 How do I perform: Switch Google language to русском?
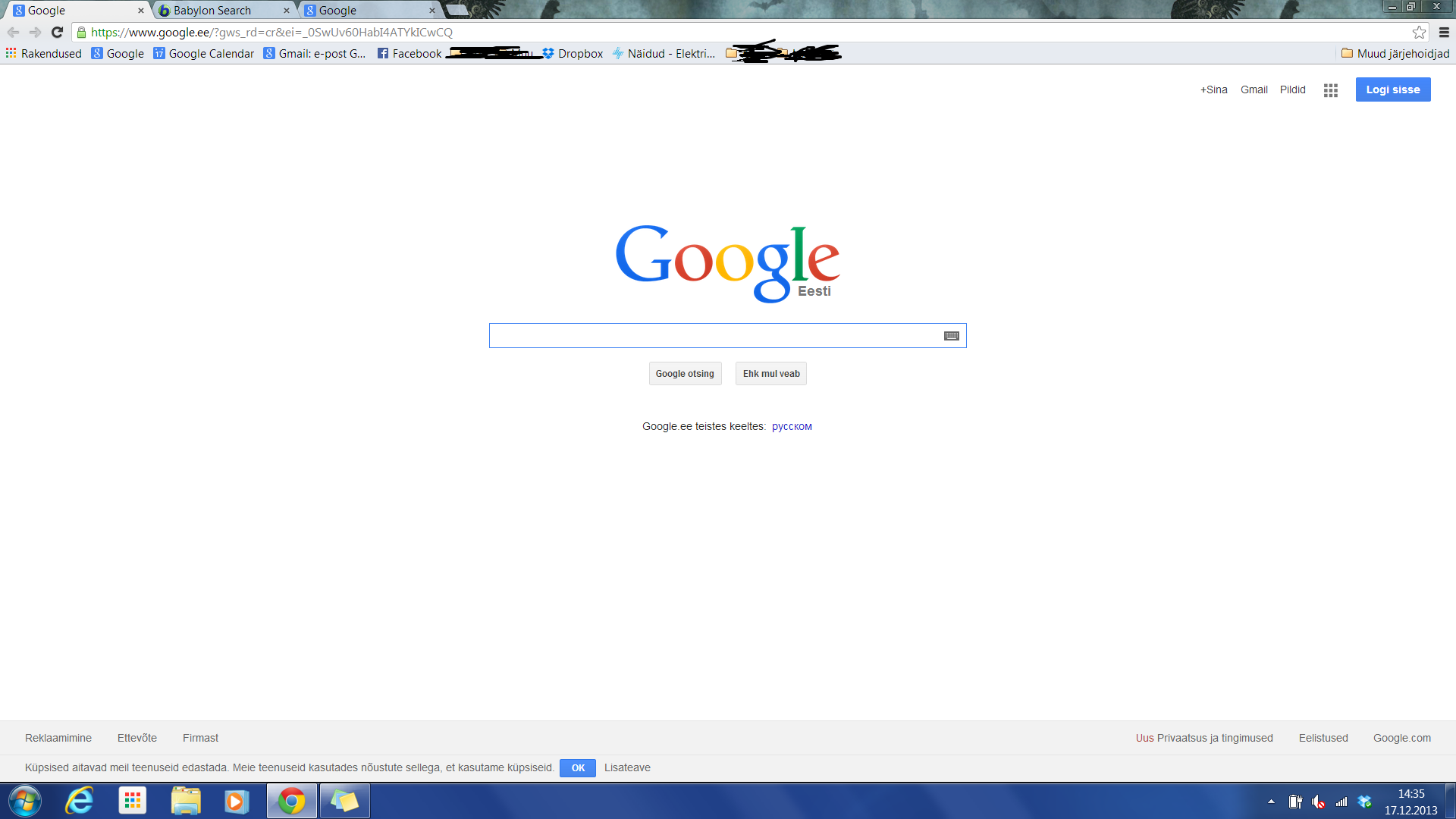(792, 427)
